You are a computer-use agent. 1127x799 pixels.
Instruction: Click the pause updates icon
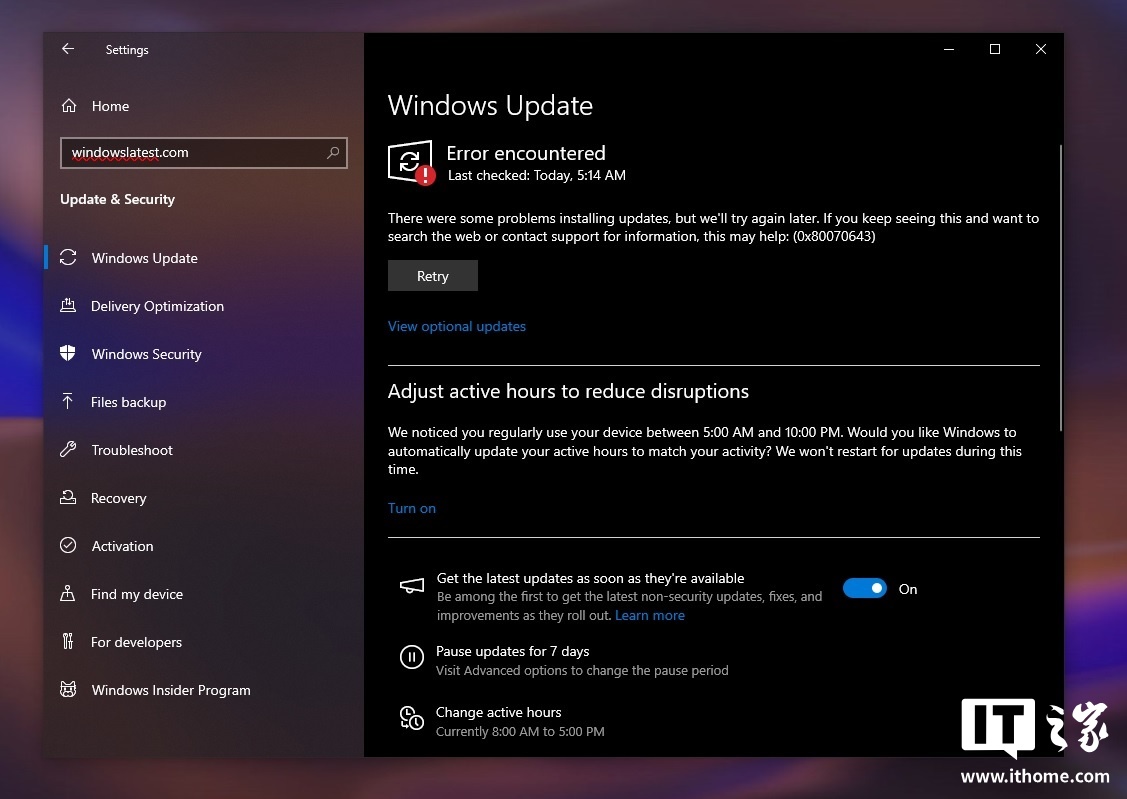point(411,657)
